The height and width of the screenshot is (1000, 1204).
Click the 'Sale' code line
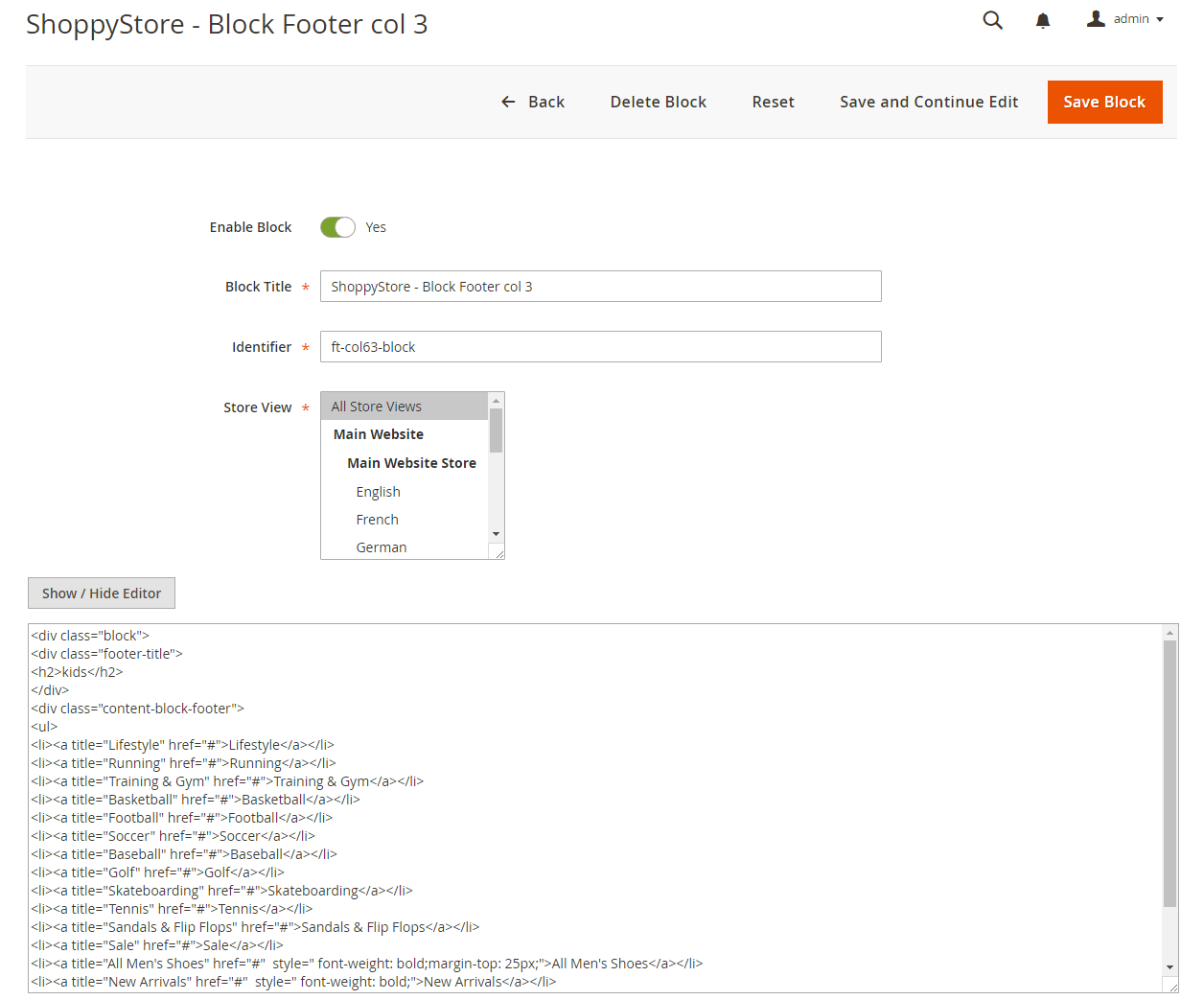[x=157, y=945]
